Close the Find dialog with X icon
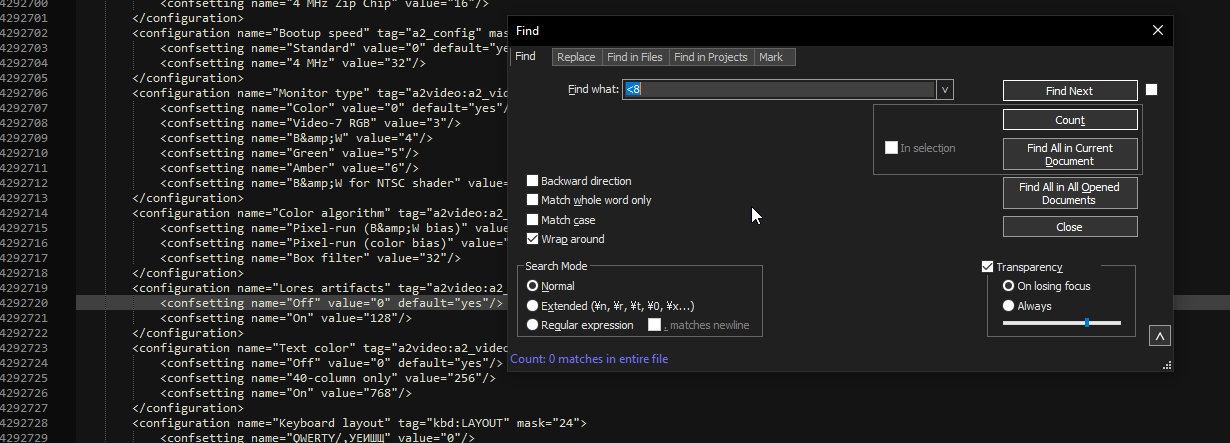The height and width of the screenshot is (443, 1230). point(1158,31)
